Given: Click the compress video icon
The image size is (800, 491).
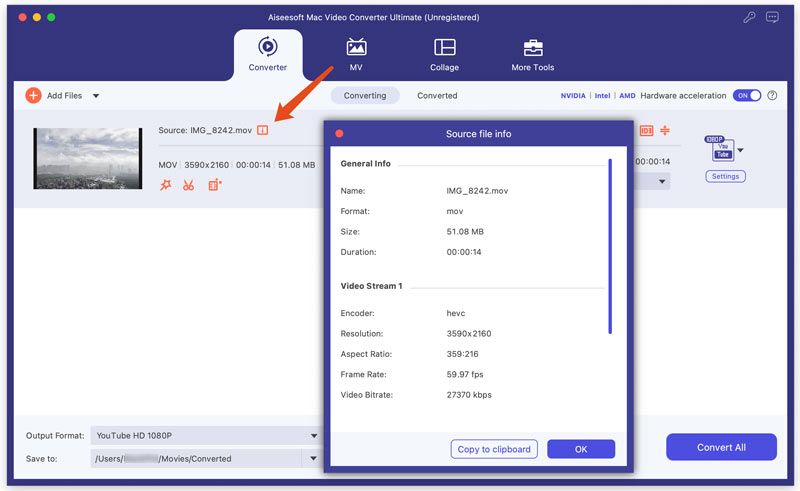Looking at the screenshot, I should [x=665, y=131].
